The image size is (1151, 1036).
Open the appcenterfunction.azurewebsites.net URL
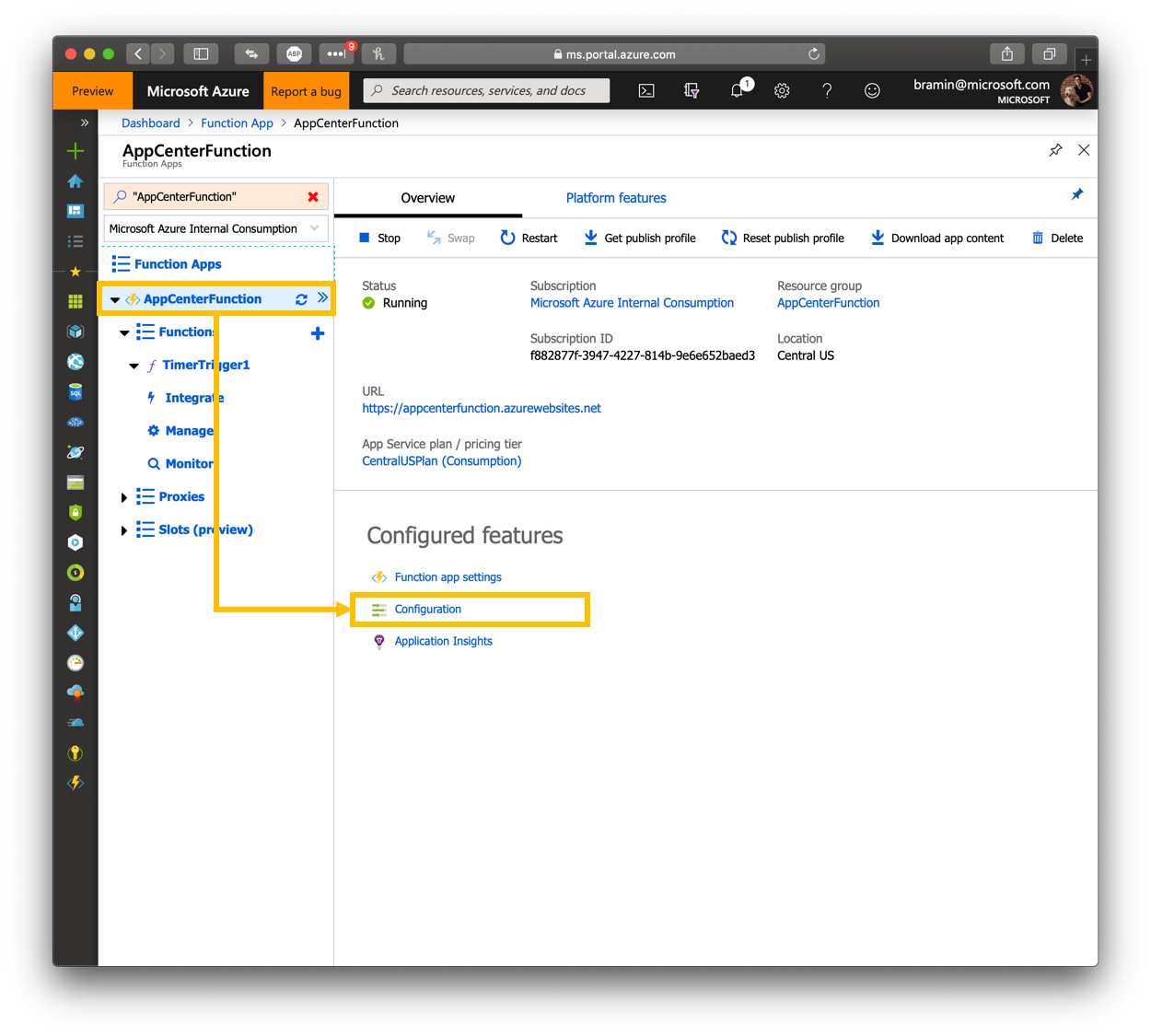[x=482, y=408]
